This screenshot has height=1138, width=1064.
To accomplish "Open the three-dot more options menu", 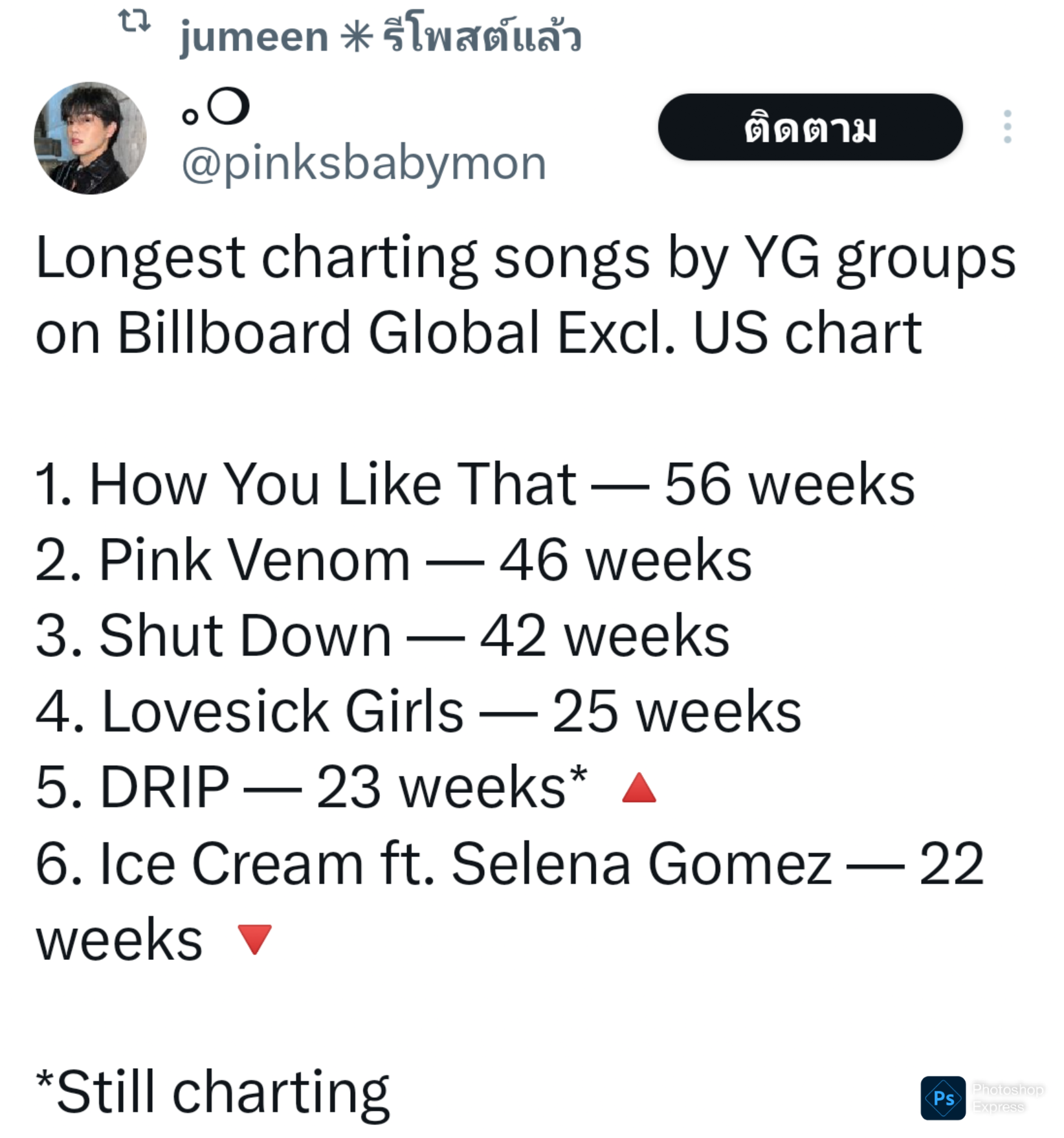I will click(1007, 127).
